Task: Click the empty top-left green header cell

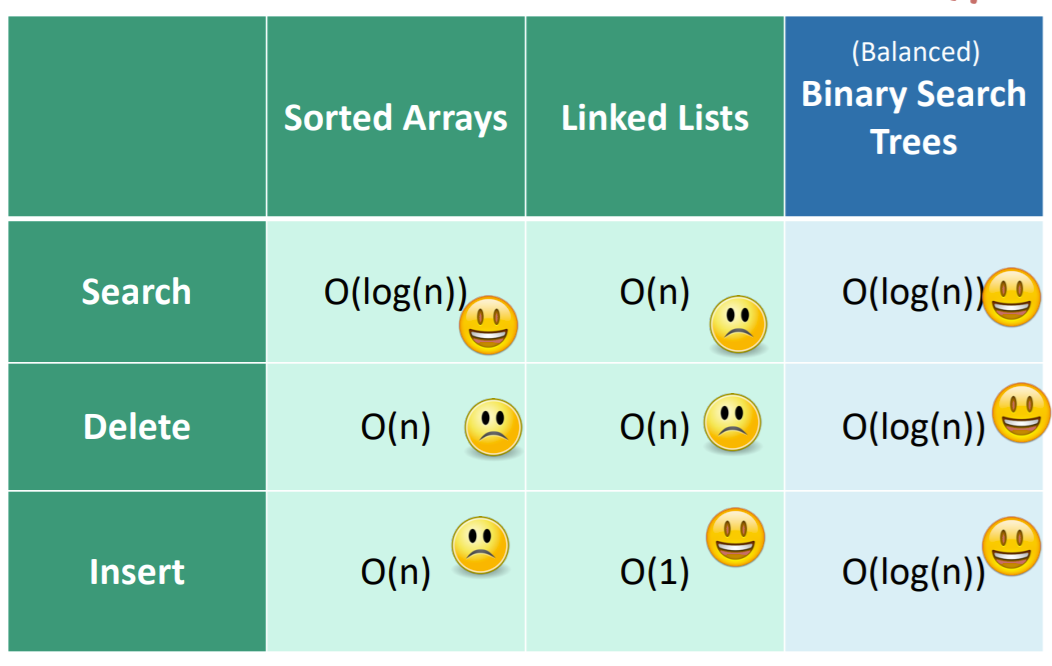Action: (137, 116)
